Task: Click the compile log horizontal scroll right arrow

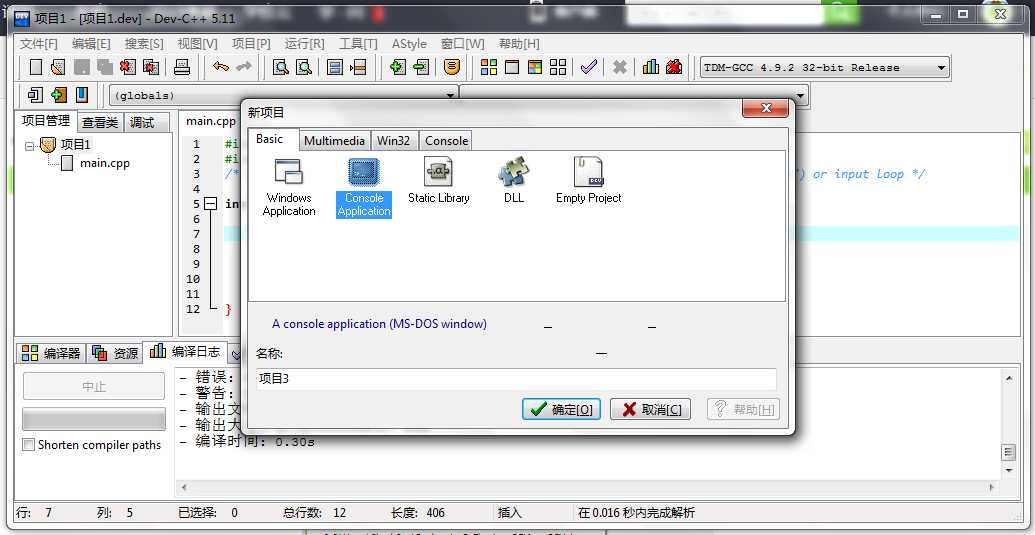Action: [x=991, y=488]
